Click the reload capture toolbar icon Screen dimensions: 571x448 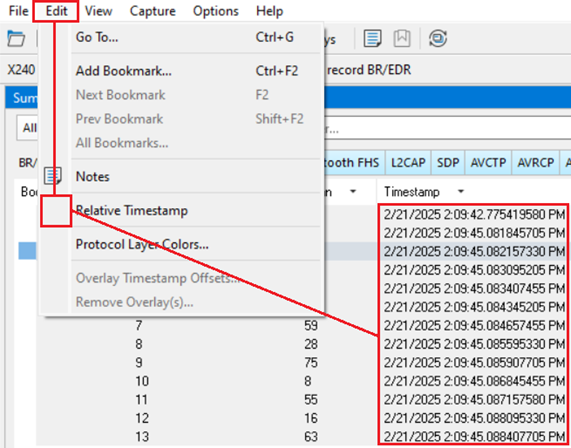pyautogui.click(x=438, y=38)
